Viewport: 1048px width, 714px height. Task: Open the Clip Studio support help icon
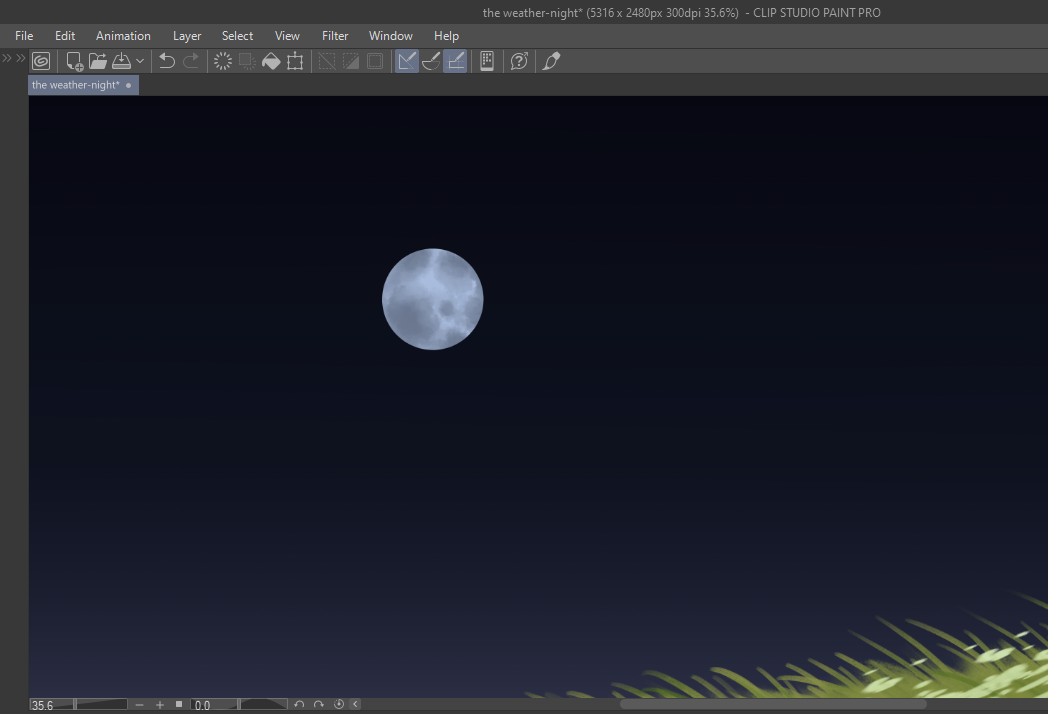coord(519,61)
